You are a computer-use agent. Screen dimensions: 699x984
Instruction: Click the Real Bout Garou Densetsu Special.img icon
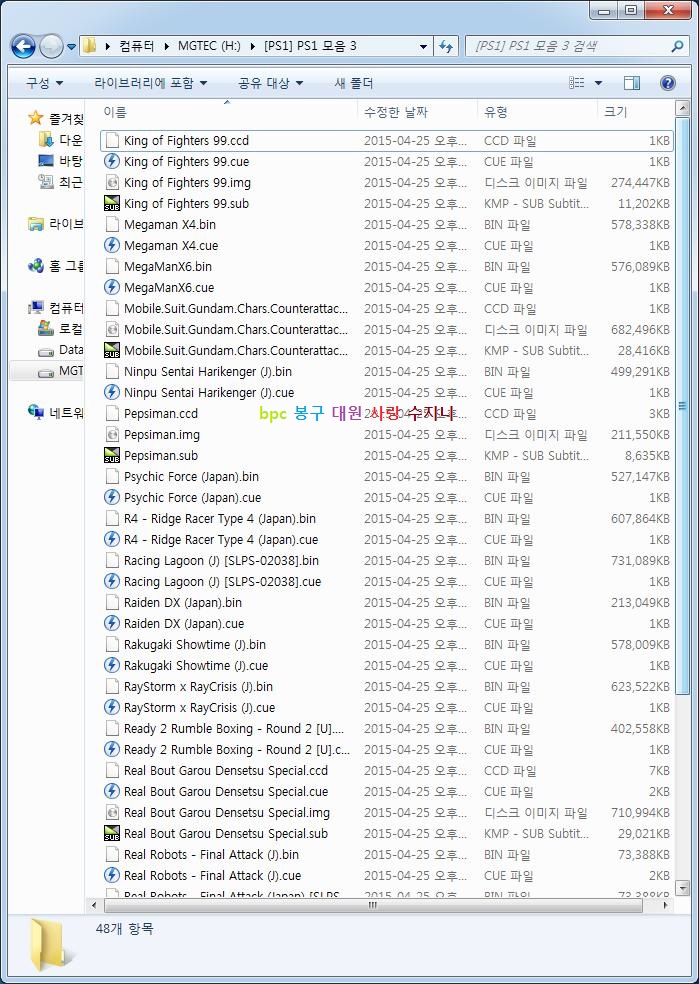coord(112,812)
